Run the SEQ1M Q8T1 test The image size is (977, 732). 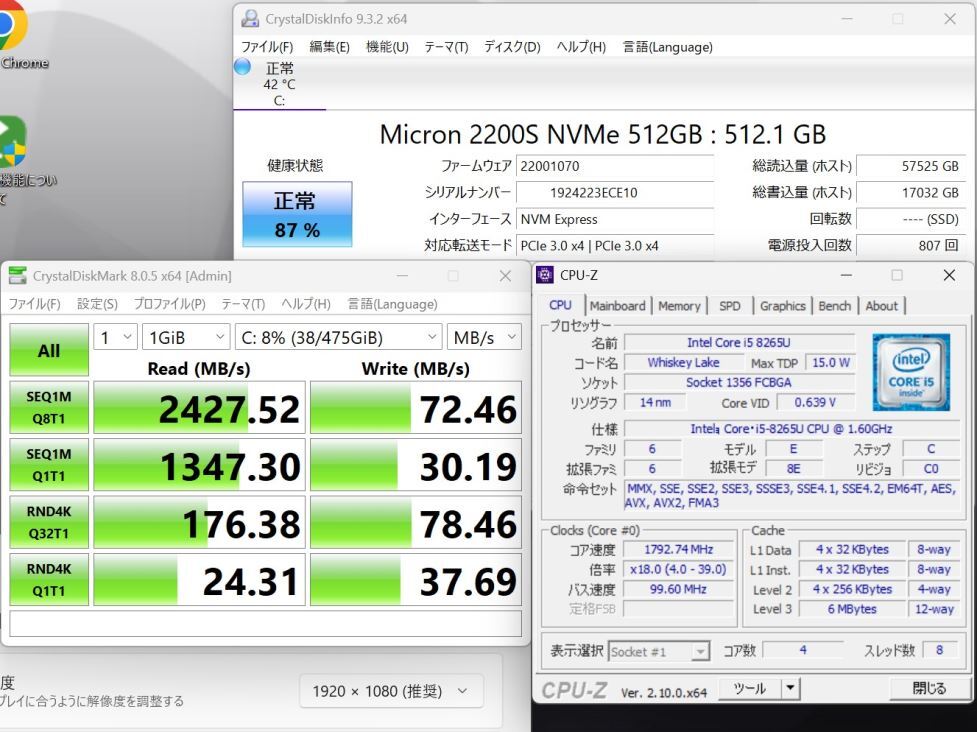(x=48, y=406)
